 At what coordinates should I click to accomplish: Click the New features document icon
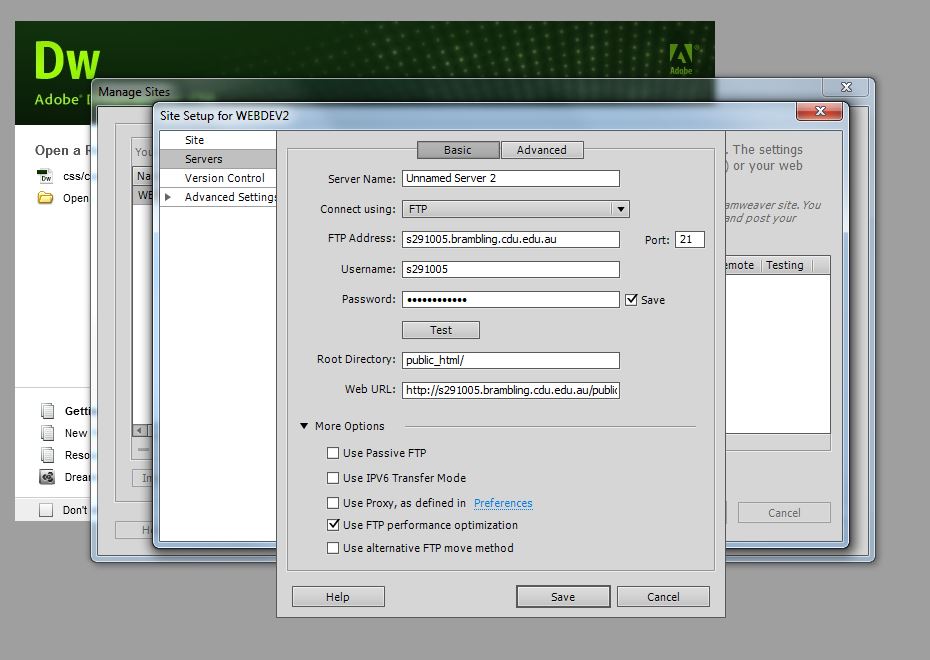pos(47,433)
